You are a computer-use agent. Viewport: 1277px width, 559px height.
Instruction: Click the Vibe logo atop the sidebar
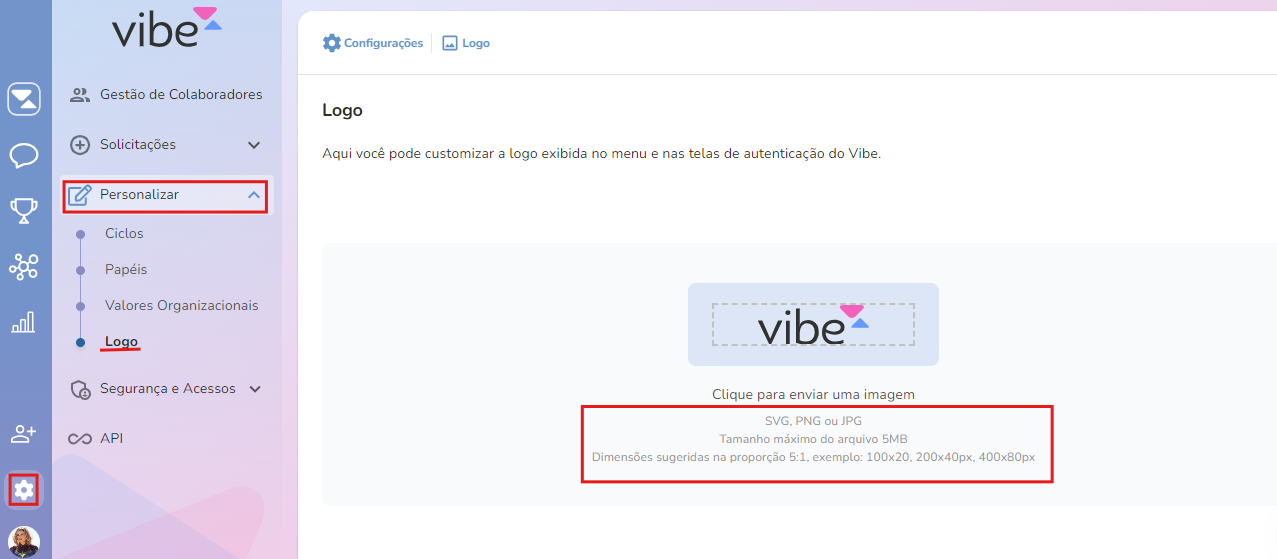pyautogui.click(x=166, y=27)
